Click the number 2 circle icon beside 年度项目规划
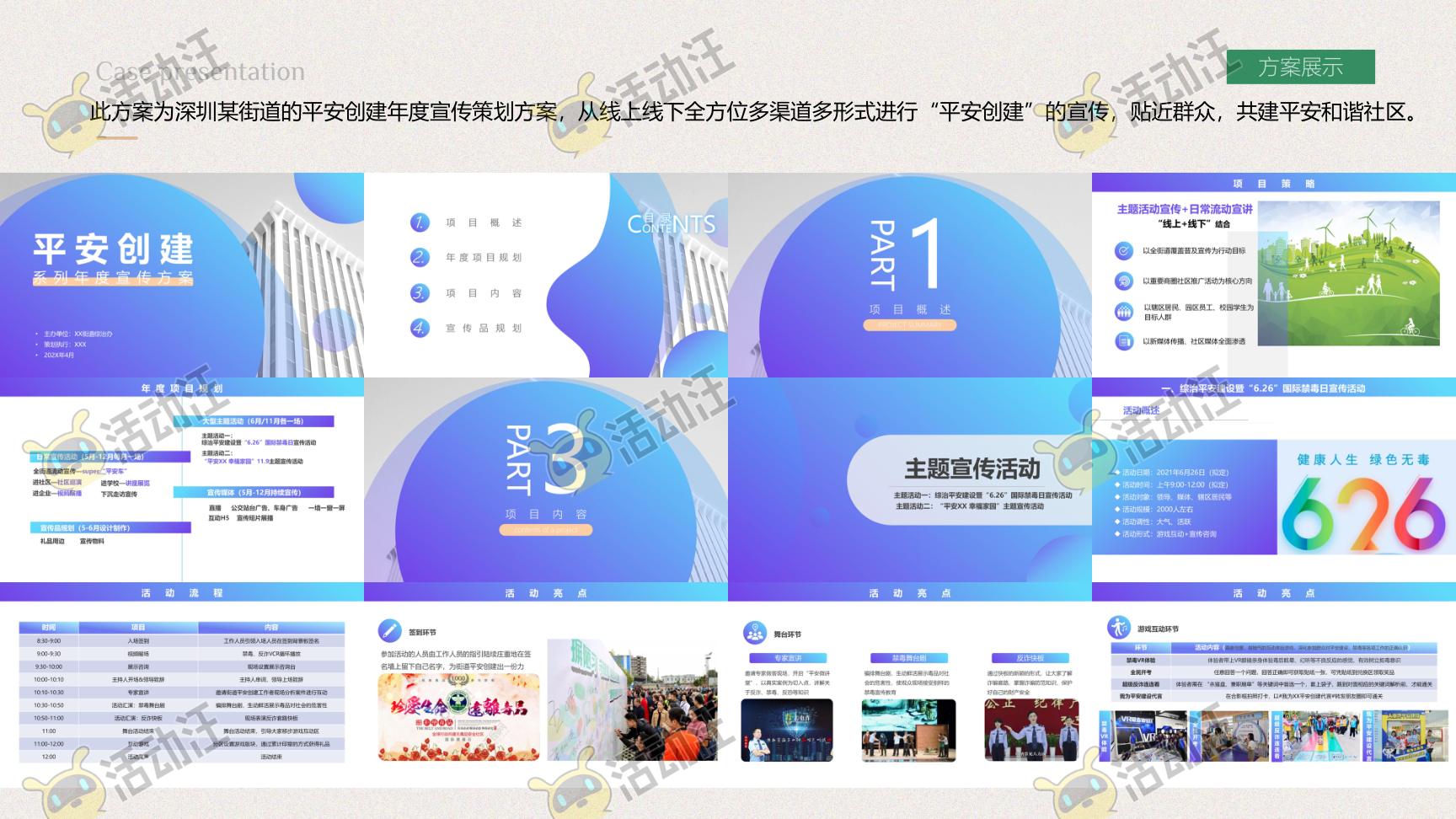 420,257
